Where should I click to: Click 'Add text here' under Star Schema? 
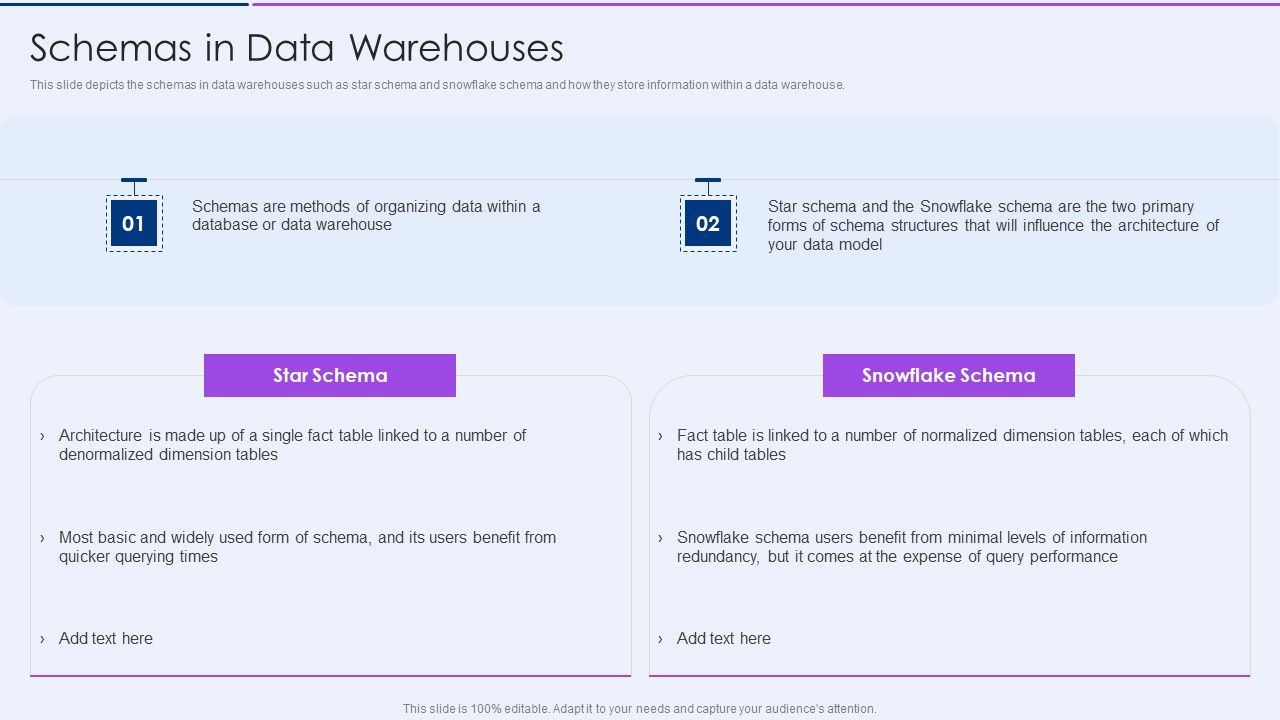(x=106, y=639)
